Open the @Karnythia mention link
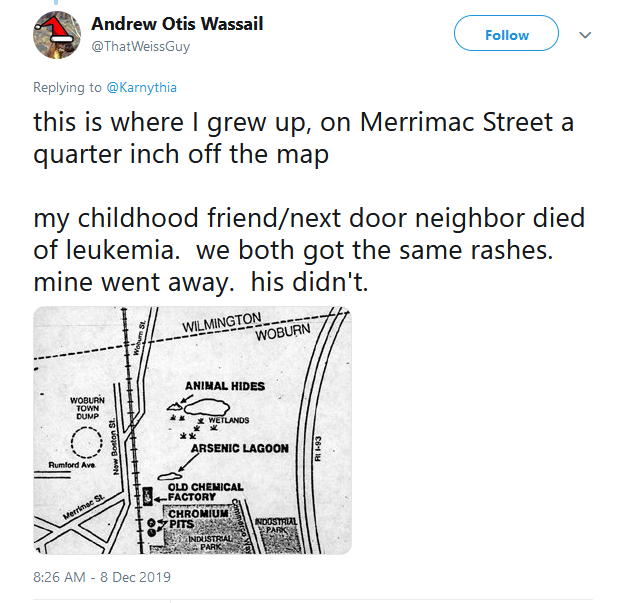This screenshot has height=603, width=622. [145, 87]
